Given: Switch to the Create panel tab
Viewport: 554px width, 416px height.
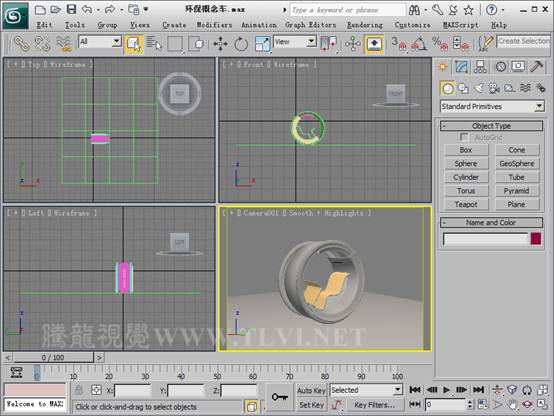Looking at the screenshot, I should point(443,66).
